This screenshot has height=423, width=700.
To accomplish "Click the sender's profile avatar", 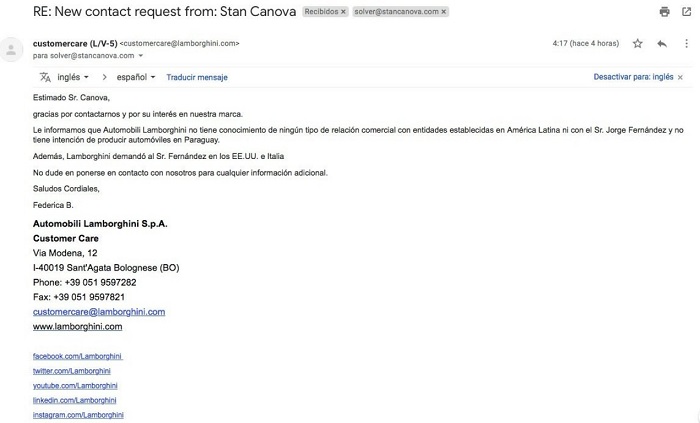I will pyautogui.click(x=13, y=49).
